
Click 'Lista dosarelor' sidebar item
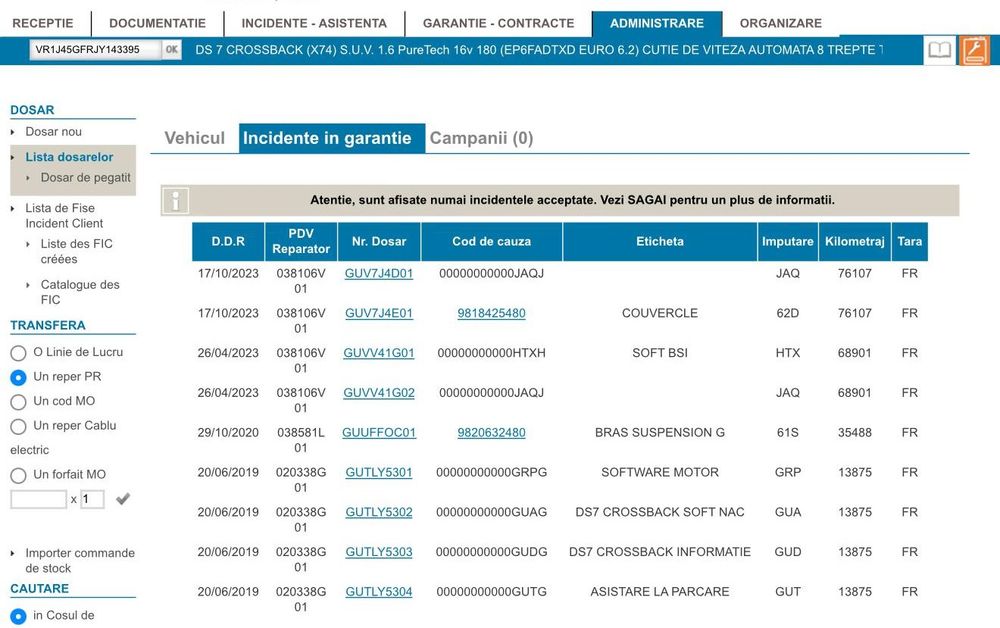pos(69,157)
